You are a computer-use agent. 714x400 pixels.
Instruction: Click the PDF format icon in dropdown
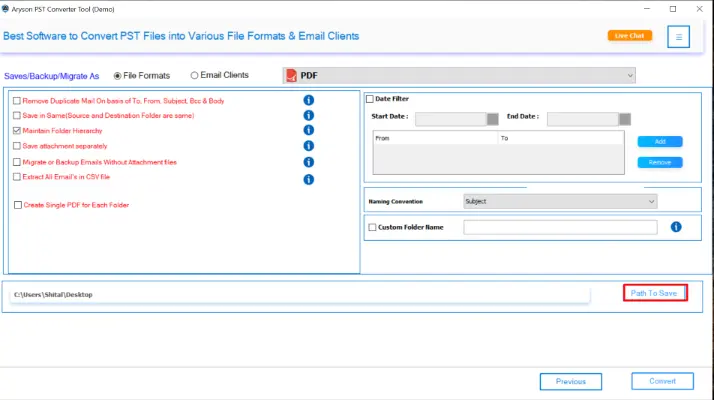tap(291, 76)
